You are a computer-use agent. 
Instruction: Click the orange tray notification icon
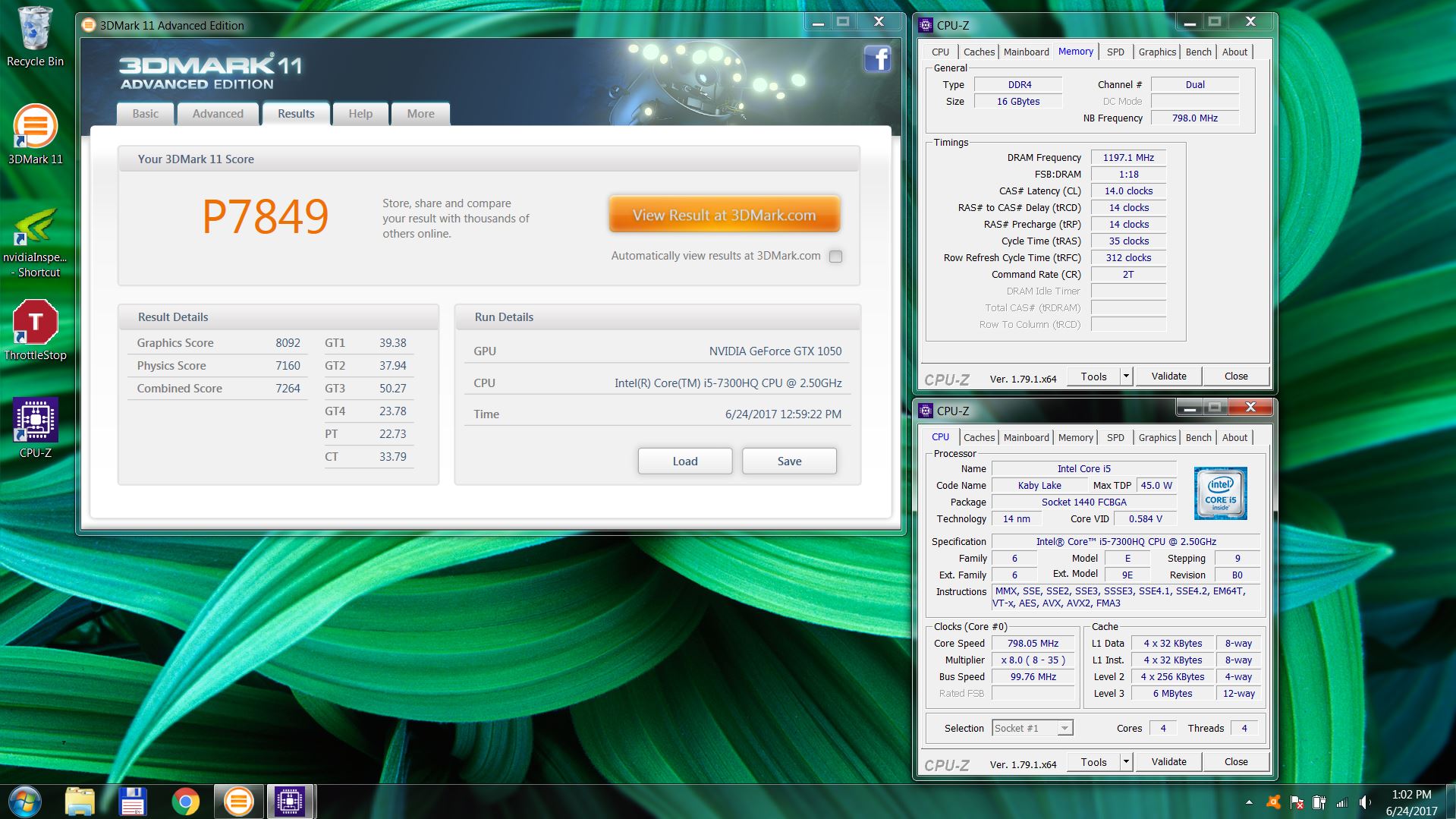point(1273,802)
